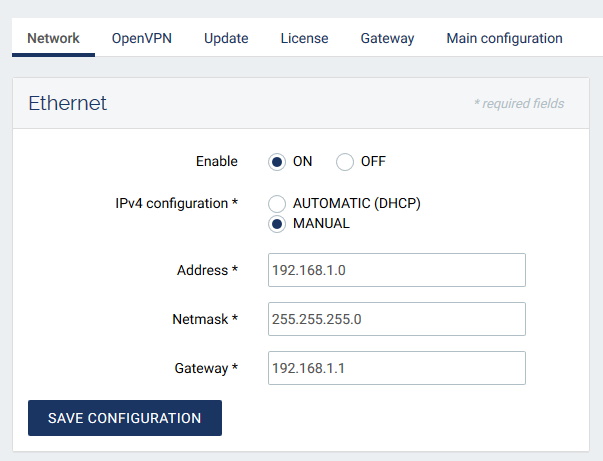Switch to Main configuration tab
This screenshot has height=461, width=603.
pos(504,39)
